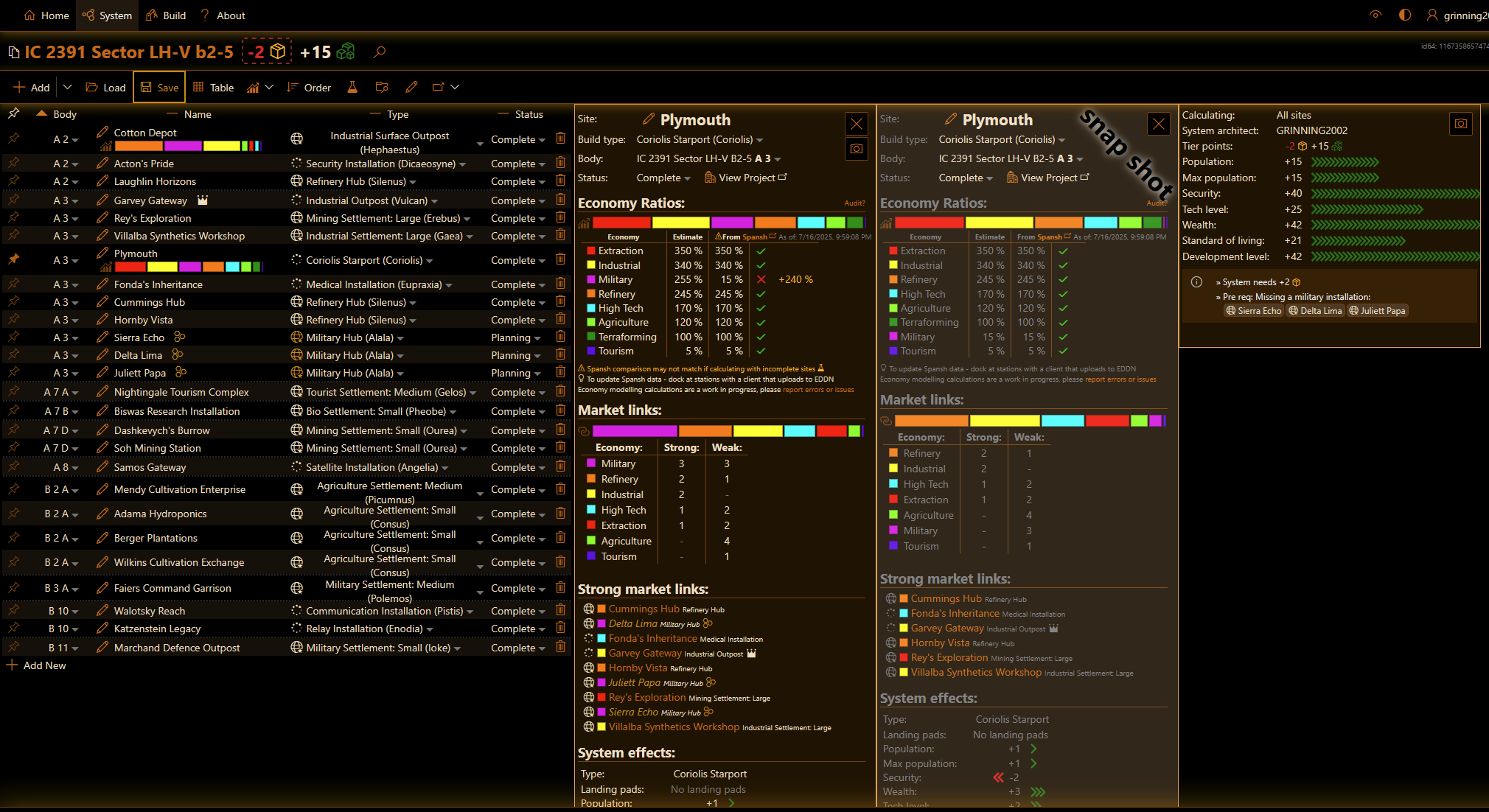Open the System menu
Image resolution: width=1489 pixels, height=812 pixels.
tap(107, 15)
